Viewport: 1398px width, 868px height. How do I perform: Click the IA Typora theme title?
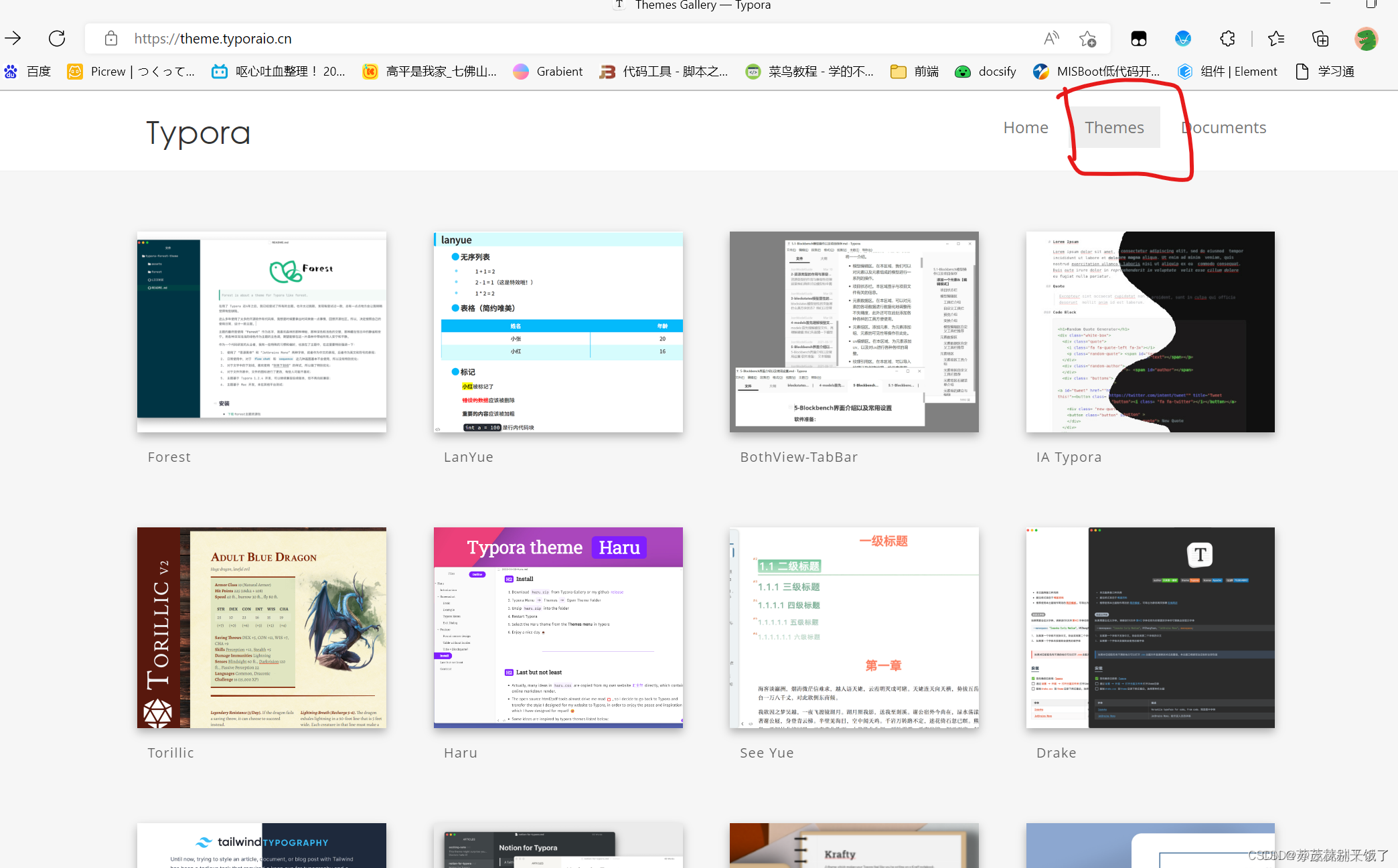pos(1069,457)
